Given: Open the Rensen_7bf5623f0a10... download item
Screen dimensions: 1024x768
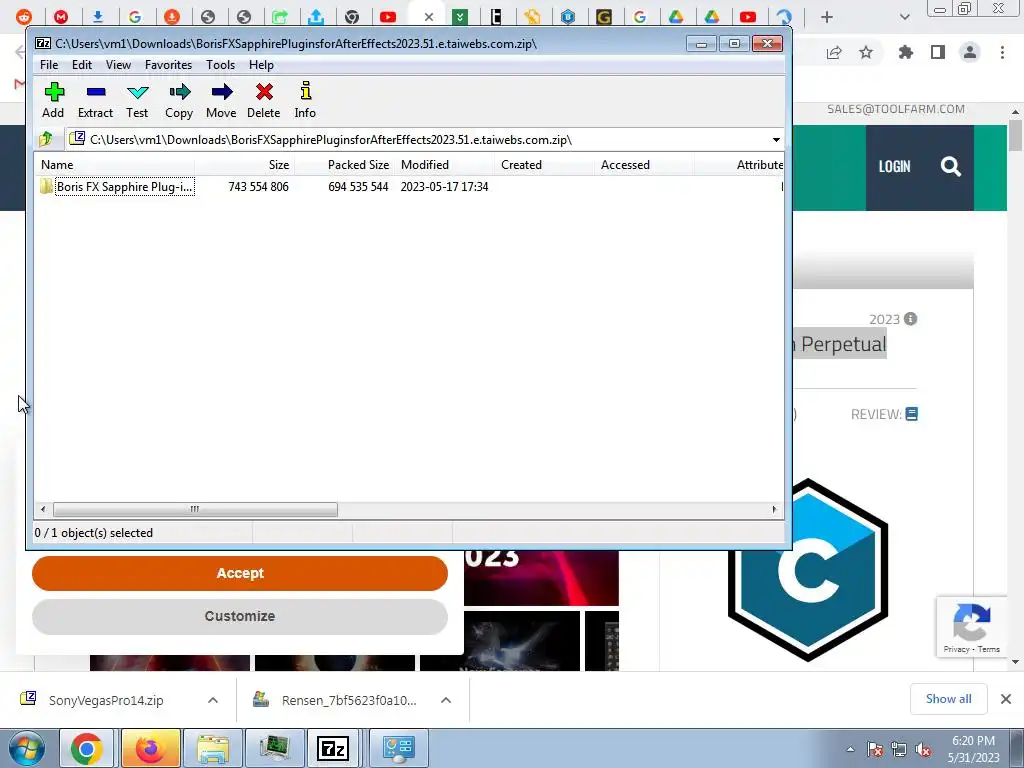Looking at the screenshot, I should coord(349,700).
